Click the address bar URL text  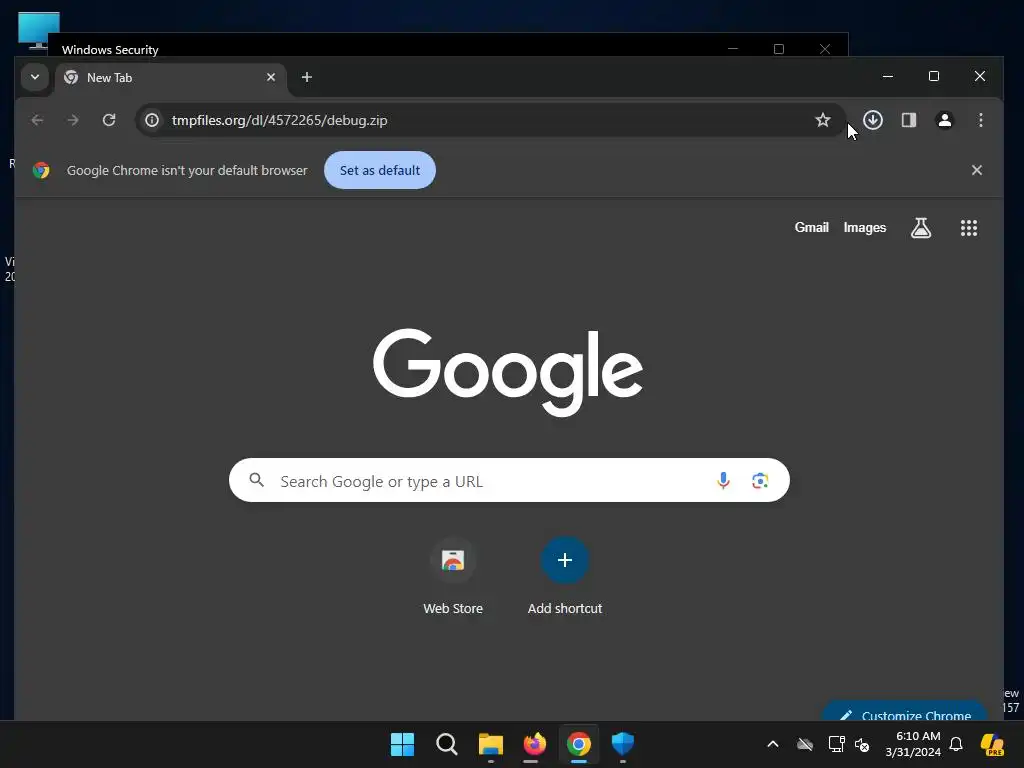click(280, 120)
